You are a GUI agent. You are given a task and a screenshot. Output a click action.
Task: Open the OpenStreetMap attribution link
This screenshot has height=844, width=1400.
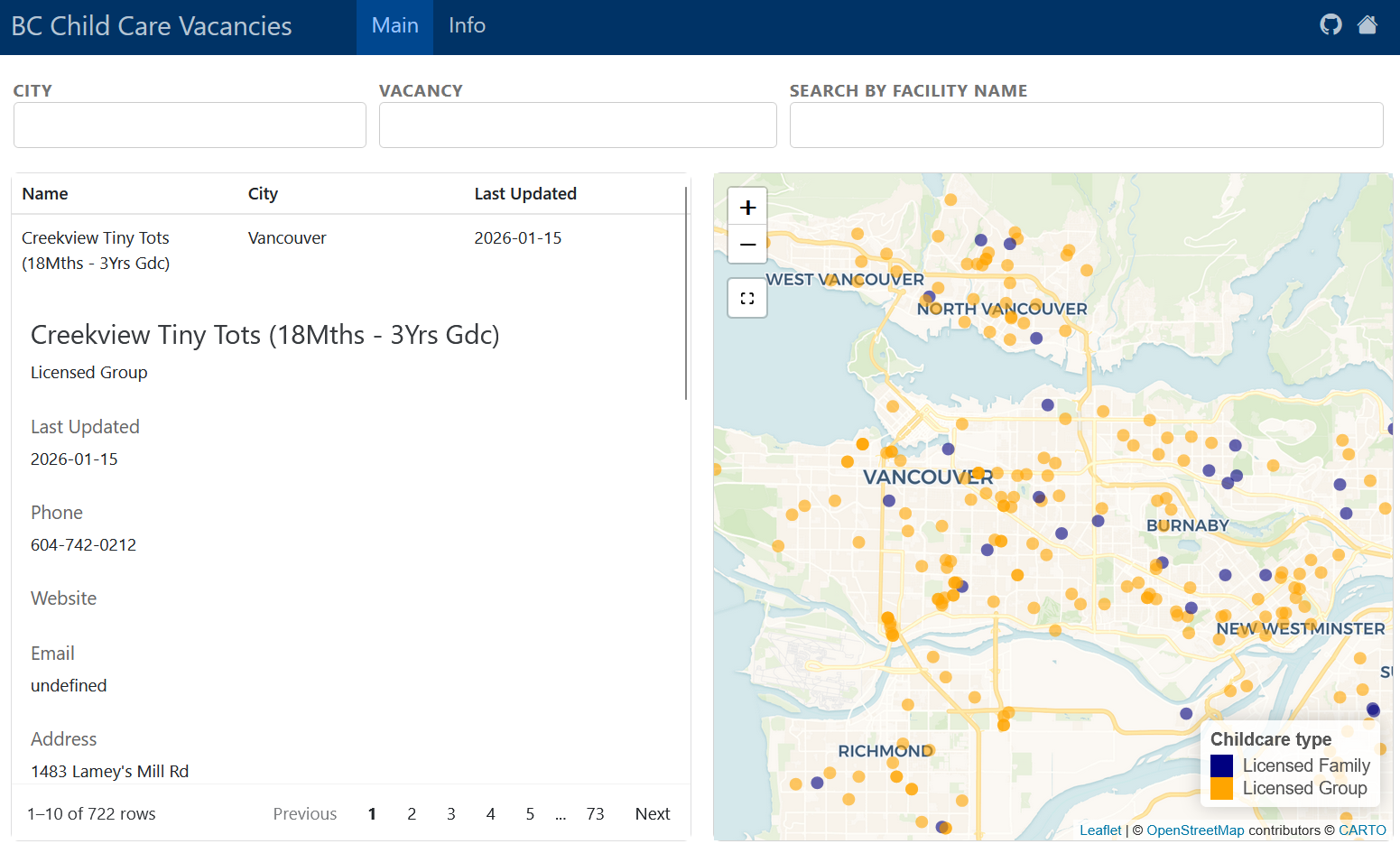(x=1195, y=830)
